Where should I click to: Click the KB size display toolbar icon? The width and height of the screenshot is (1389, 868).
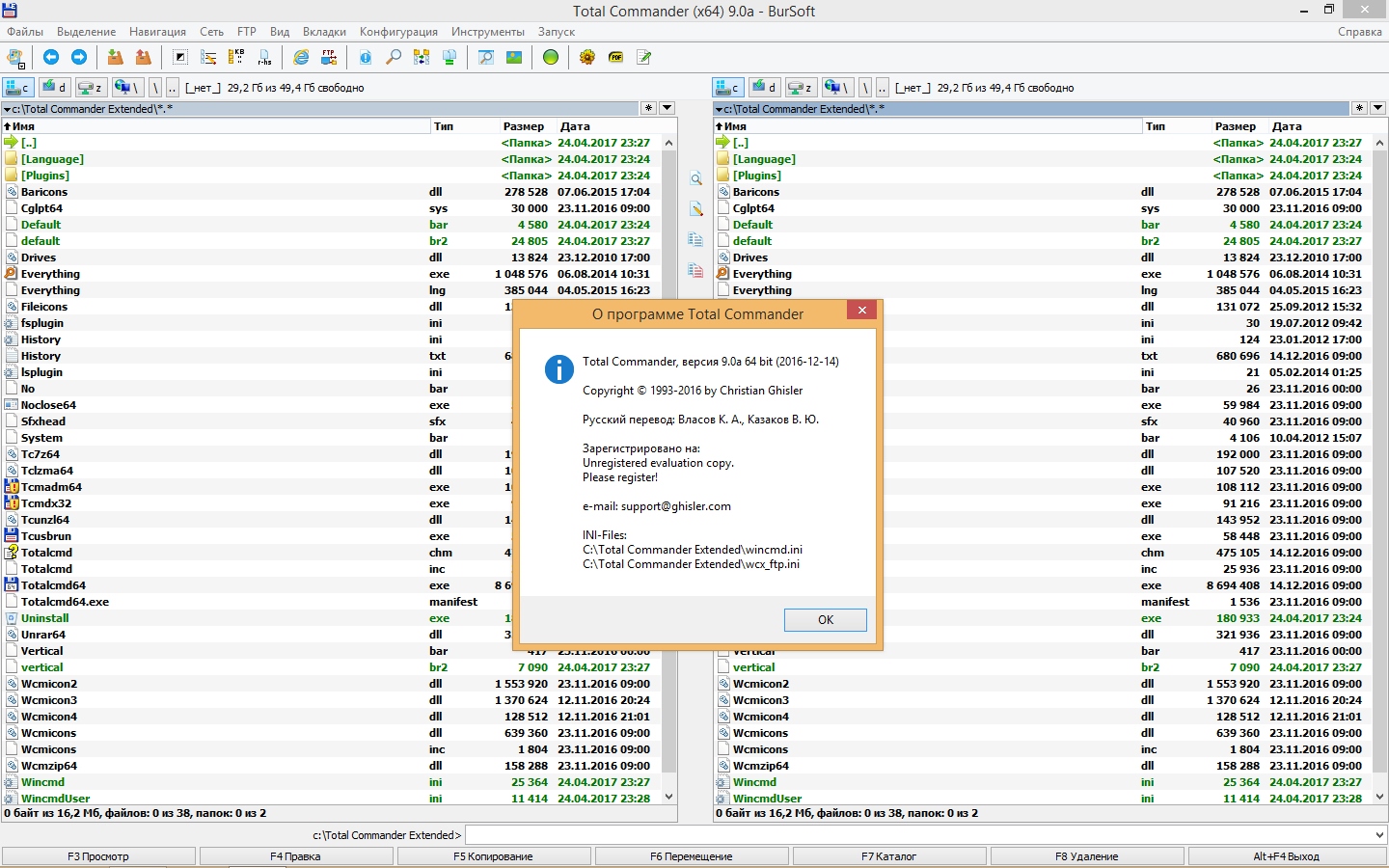pos(236,58)
